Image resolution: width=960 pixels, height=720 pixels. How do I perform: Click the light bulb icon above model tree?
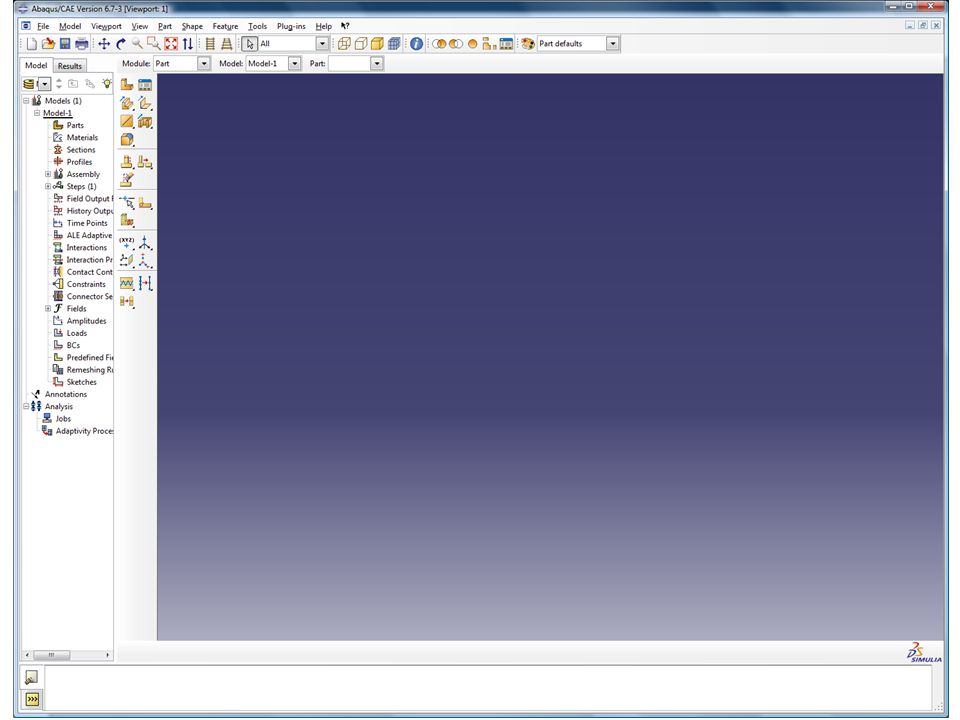point(107,83)
